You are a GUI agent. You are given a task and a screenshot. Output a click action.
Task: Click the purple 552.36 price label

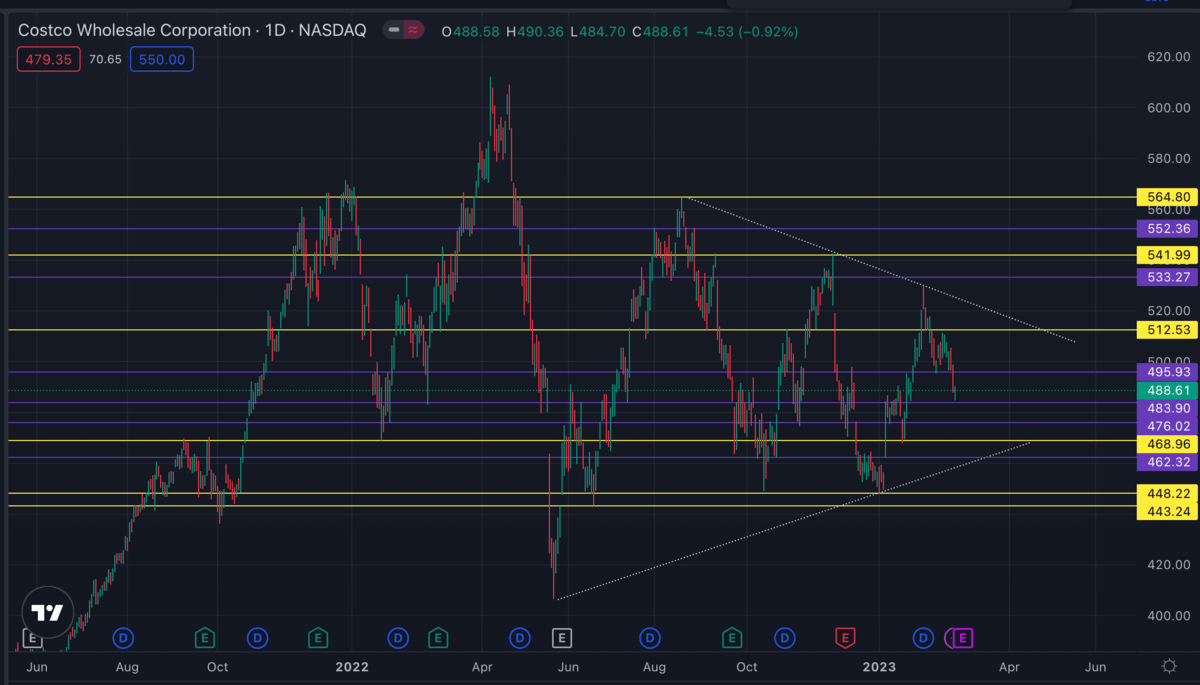tap(1167, 229)
